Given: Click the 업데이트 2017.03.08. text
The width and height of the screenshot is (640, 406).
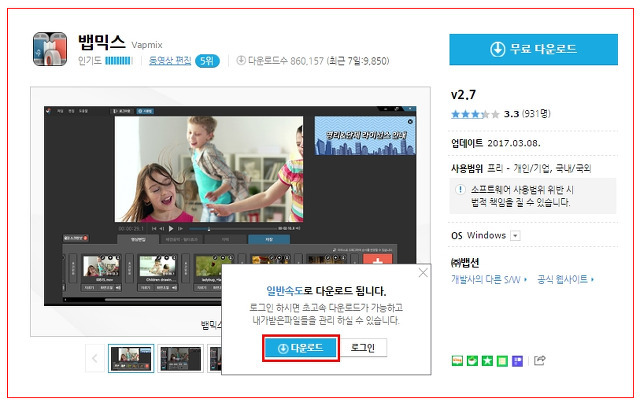Looking at the screenshot, I should click(x=496, y=143).
